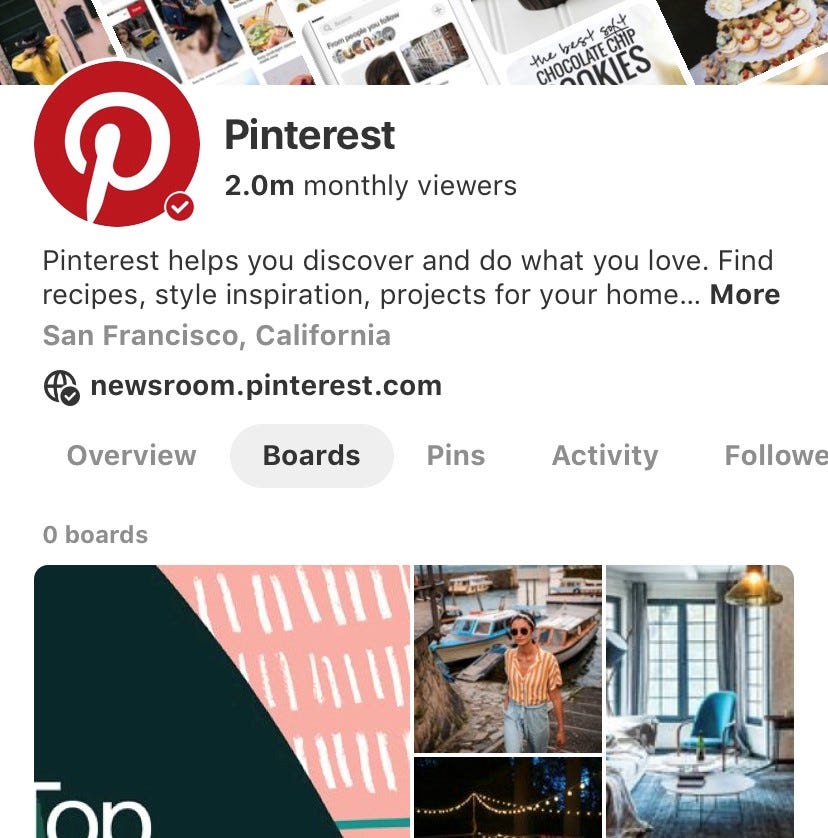828x838 pixels.
Task: Open the string lights night thumbnail
Action: [508, 797]
